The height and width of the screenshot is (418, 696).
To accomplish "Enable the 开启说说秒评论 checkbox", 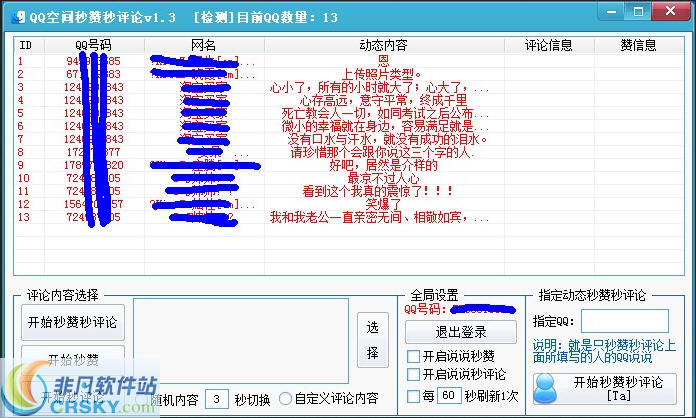I will pyautogui.click(x=413, y=374).
